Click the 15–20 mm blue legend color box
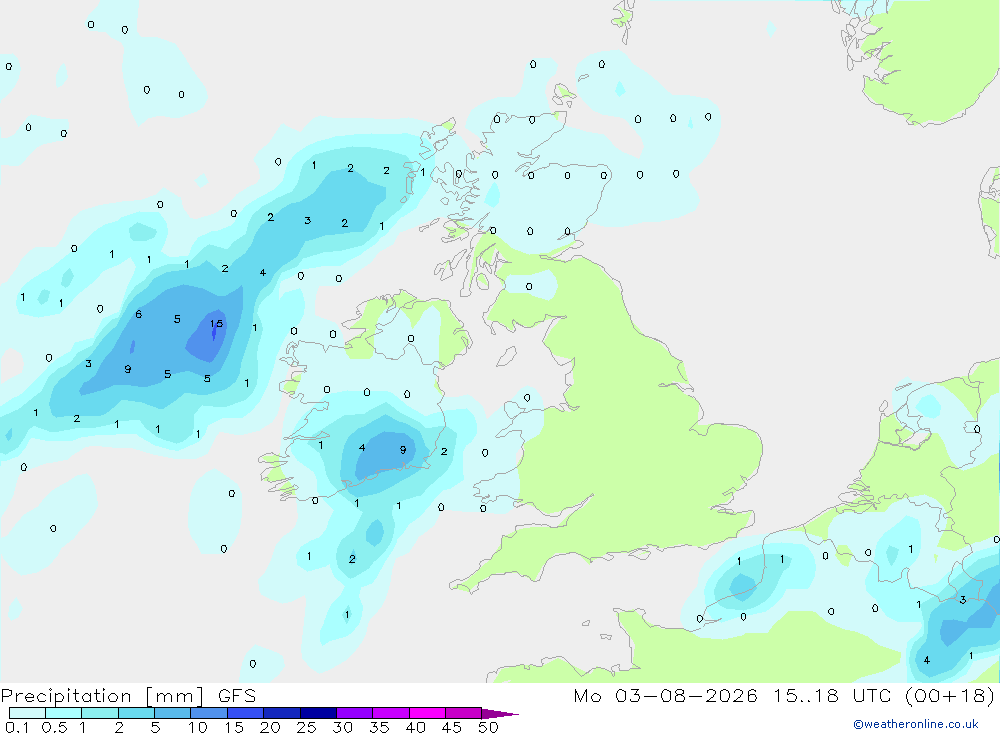 245,713
